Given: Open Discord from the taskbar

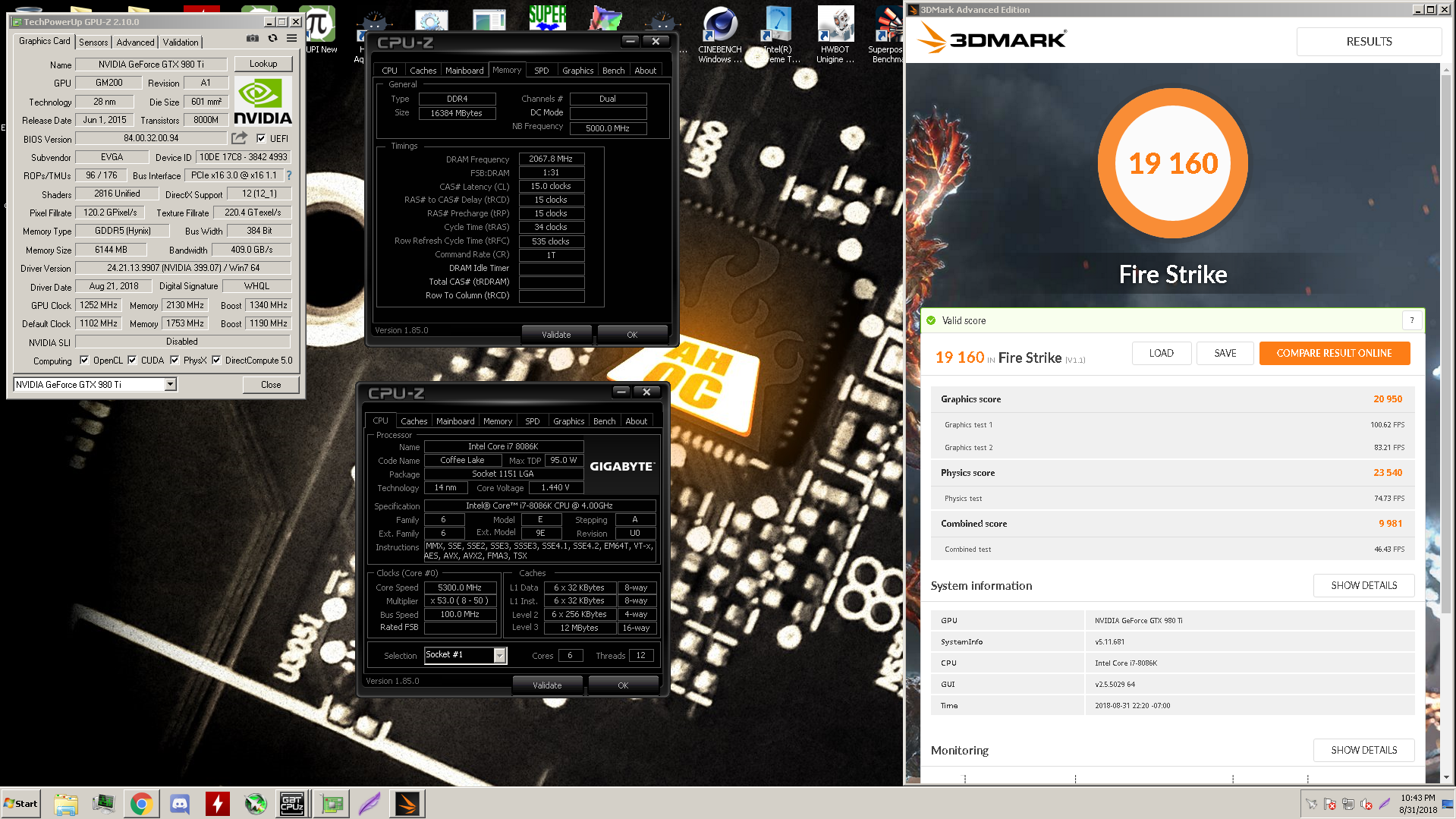Looking at the screenshot, I should coord(180,804).
